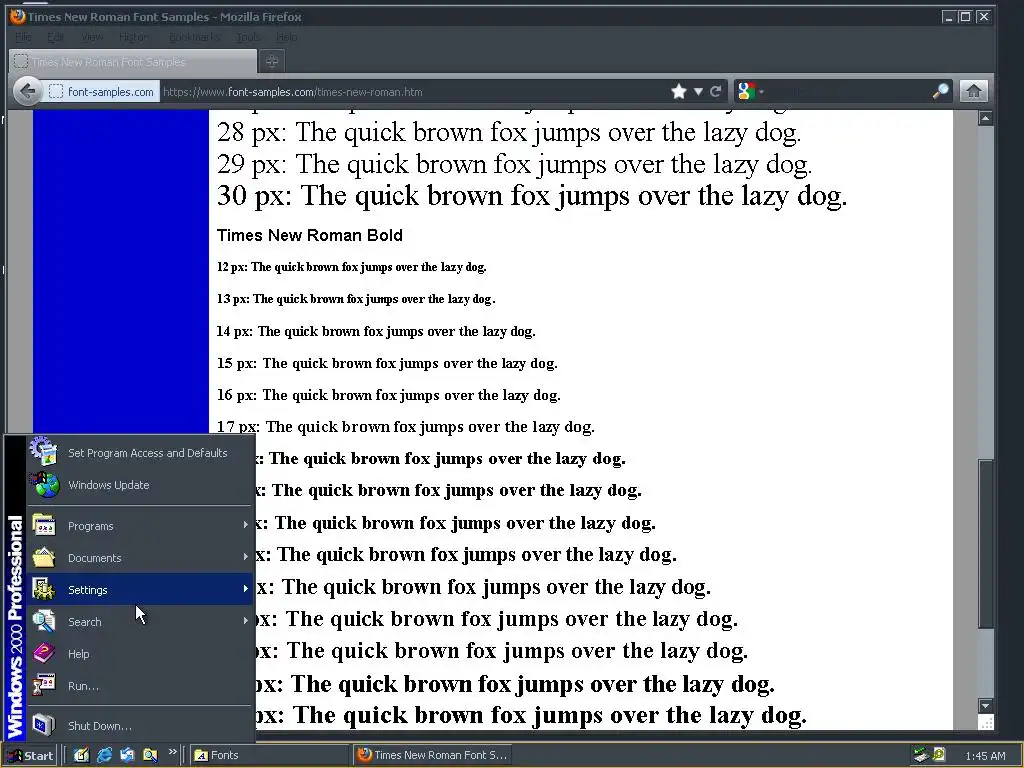Click the tray icon next to the clock
Screen dimensions: 1024x768
pyautogui.click(x=939, y=755)
